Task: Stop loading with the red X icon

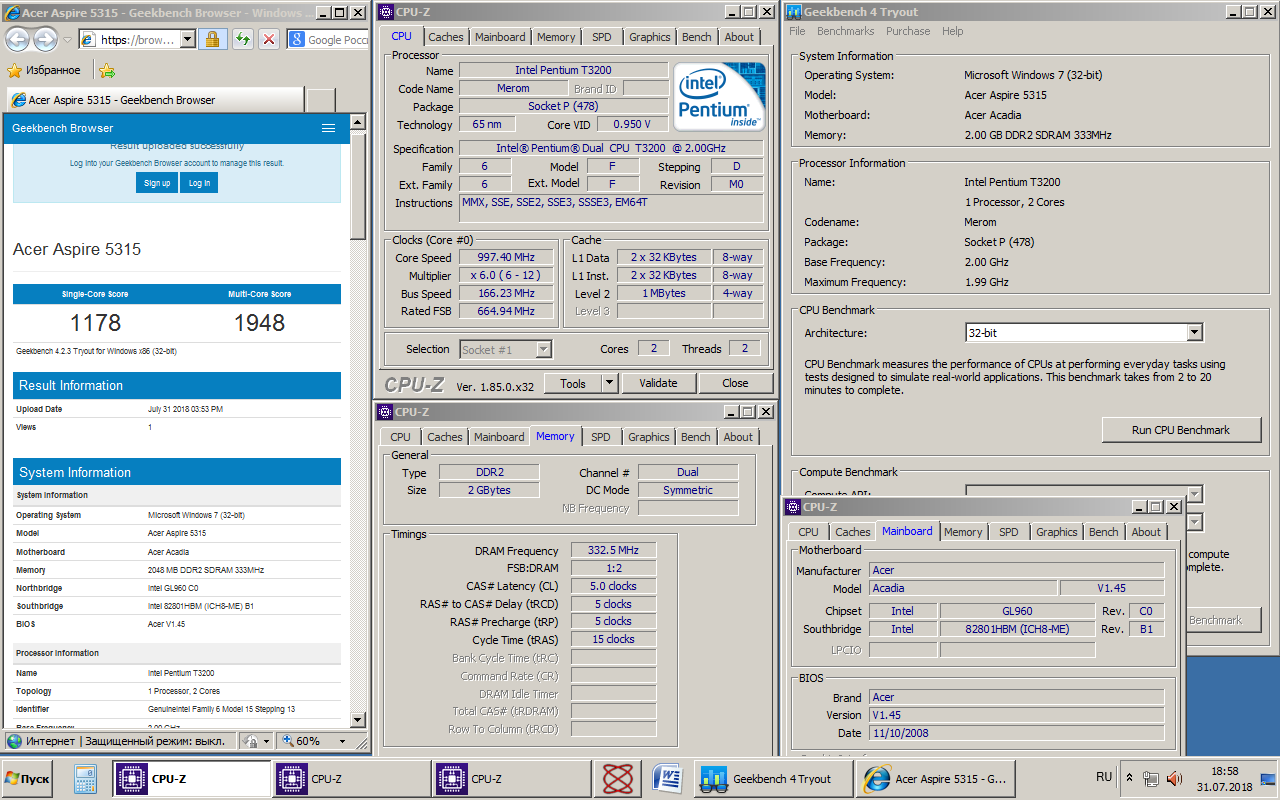Action: [268, 39]
